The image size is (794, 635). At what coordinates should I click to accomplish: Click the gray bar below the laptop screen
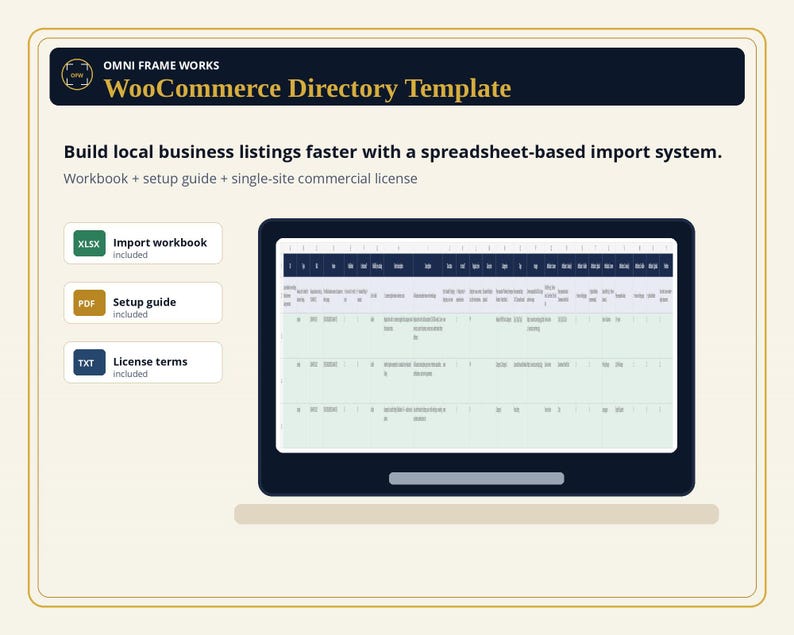pos(477,479)
